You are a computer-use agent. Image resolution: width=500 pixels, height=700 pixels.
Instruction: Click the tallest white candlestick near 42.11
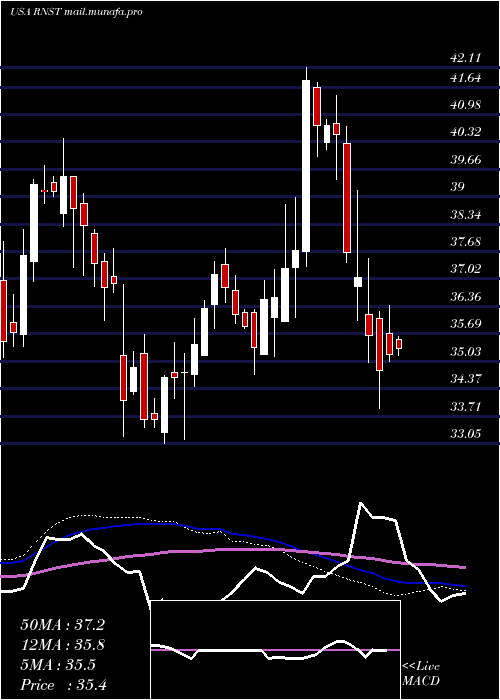306,166
